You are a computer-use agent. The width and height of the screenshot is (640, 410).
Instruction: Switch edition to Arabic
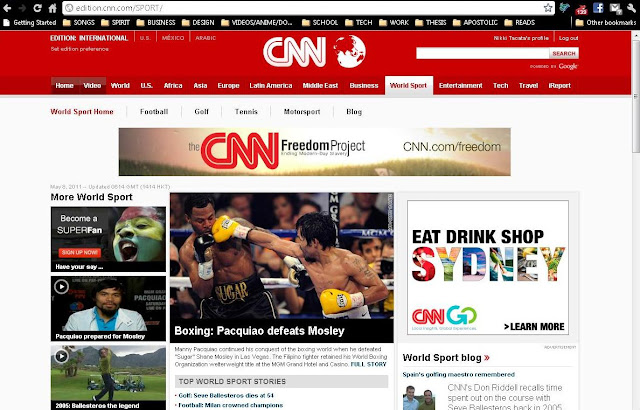[x=205, y=38]
